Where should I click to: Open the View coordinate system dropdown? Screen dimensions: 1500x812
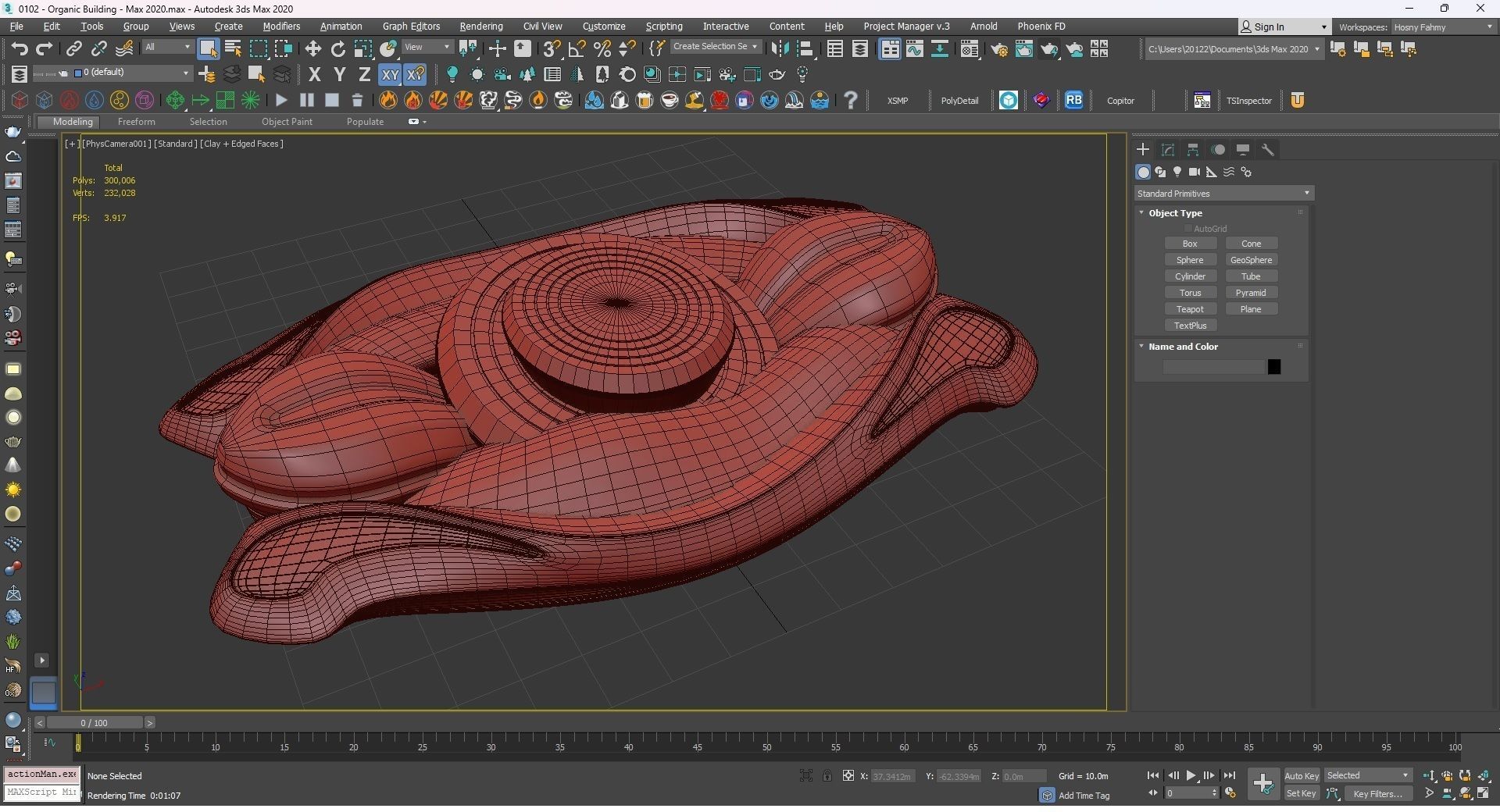tap(427, 47)
